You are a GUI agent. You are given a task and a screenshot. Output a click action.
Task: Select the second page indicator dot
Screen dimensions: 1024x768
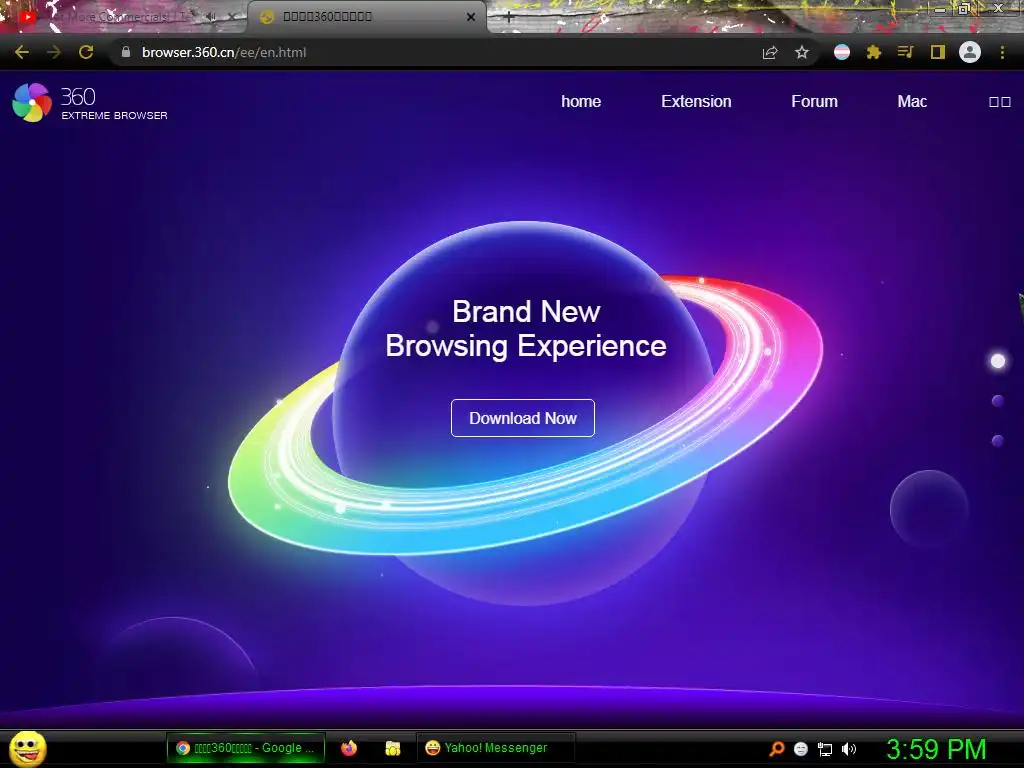pos(997,400)
